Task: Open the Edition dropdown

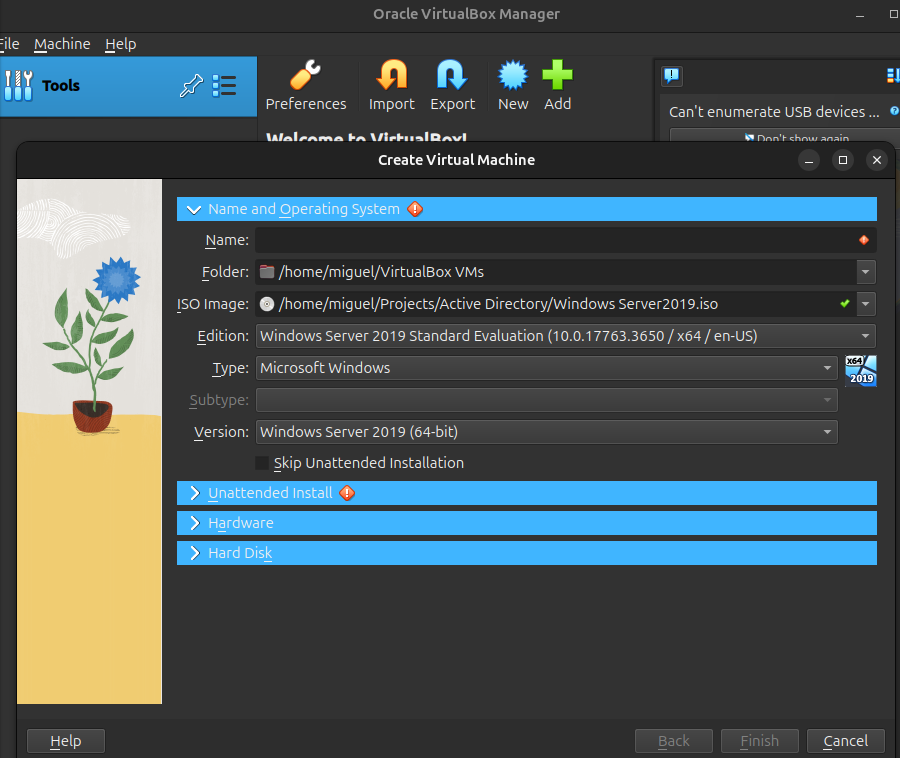Action: 565,336
